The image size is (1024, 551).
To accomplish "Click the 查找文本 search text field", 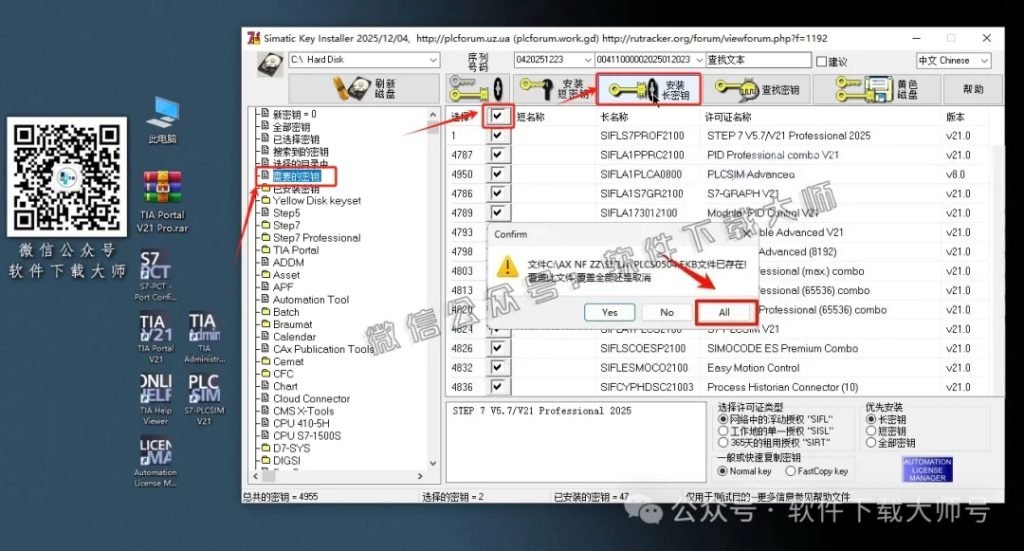I will click(758, 60).
